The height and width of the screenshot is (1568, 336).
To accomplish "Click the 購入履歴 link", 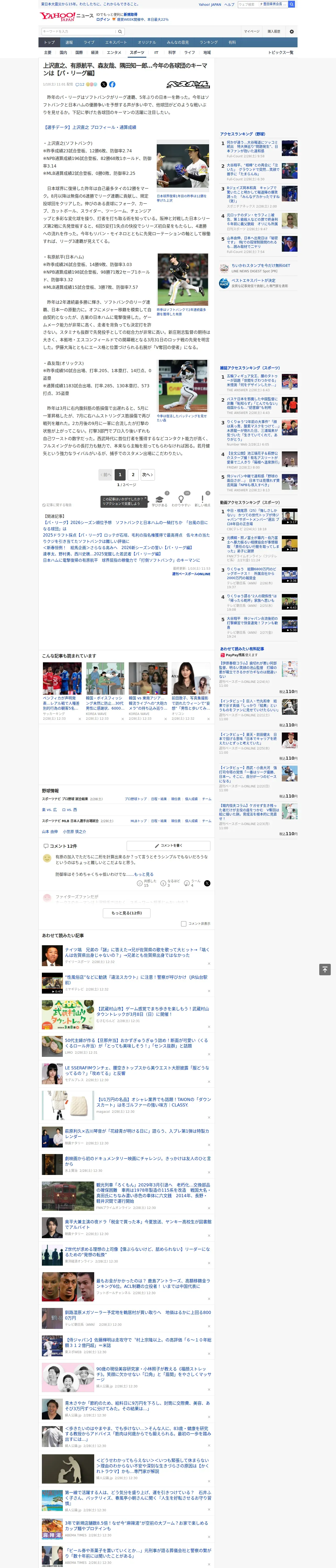I will point(274,31).
